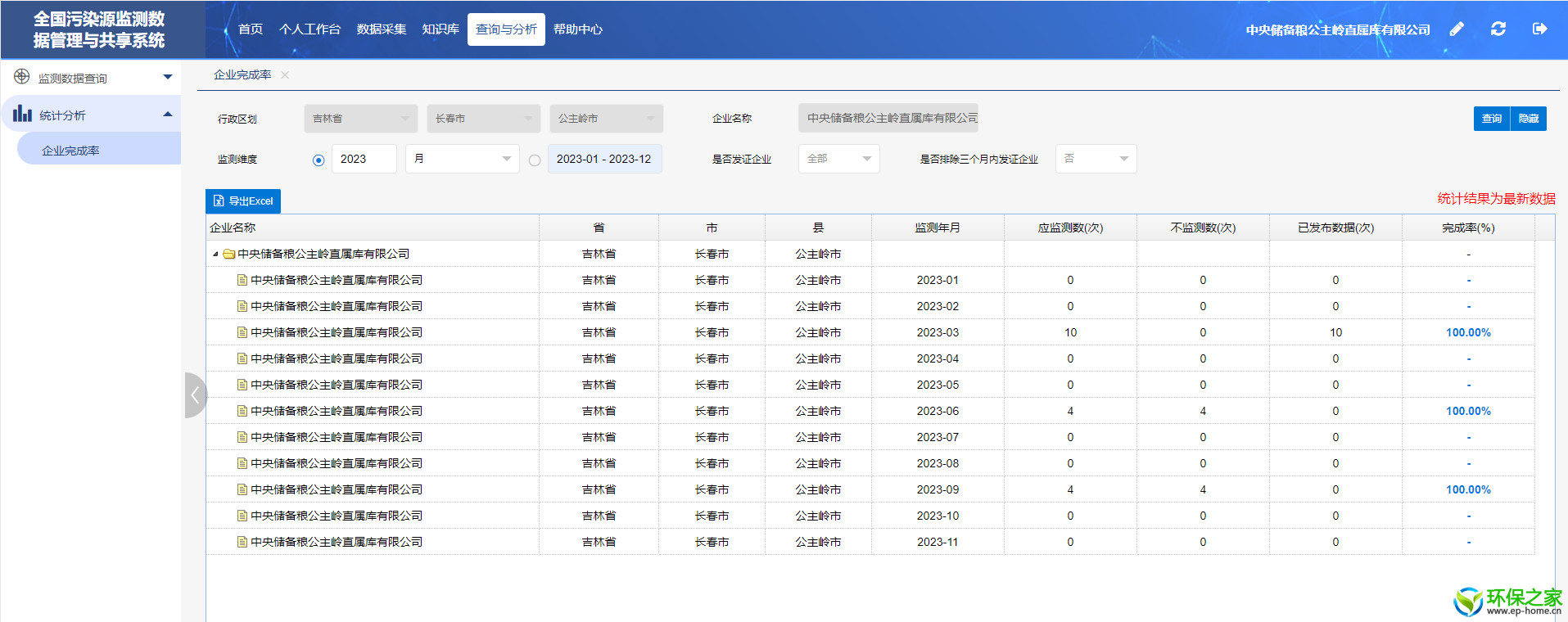Expand the 监测数据查询 sidebar menu

(x=168, y=77)
